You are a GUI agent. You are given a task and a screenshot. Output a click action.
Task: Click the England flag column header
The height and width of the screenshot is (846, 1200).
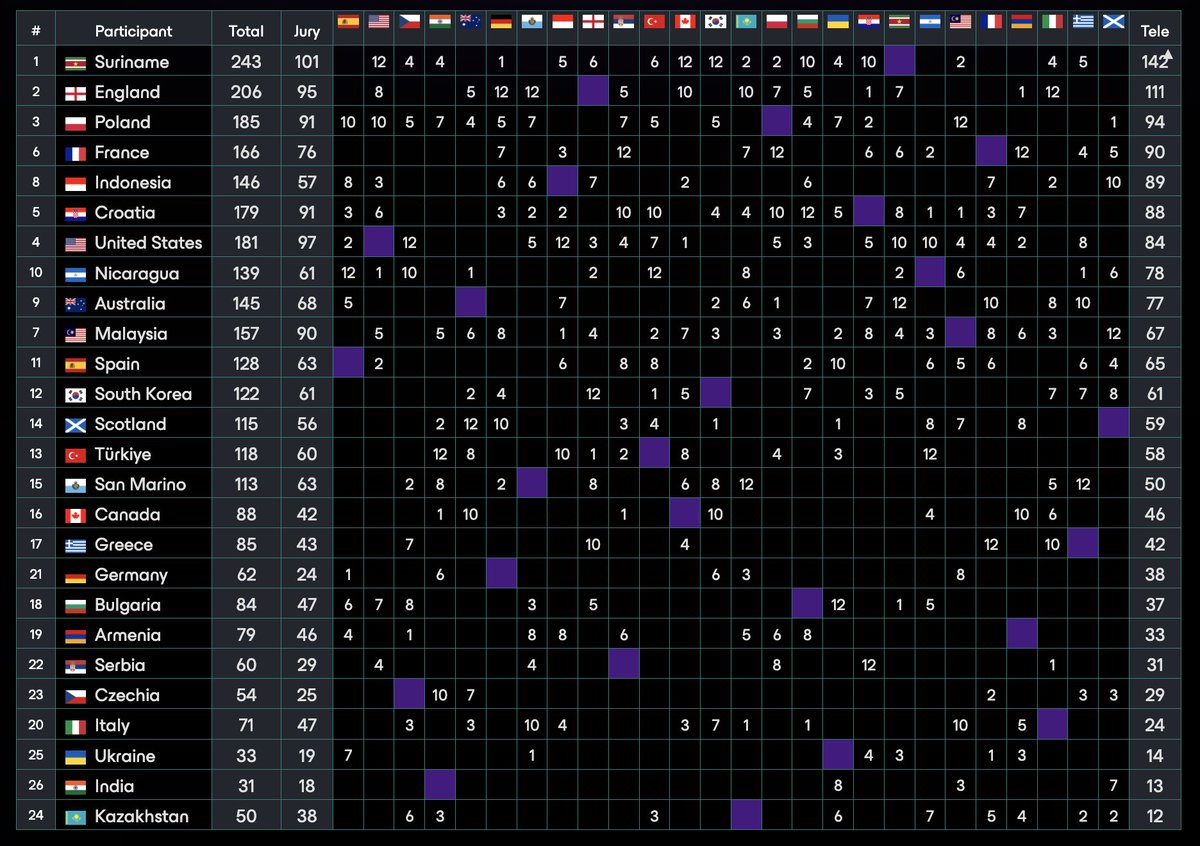point(593,21)
